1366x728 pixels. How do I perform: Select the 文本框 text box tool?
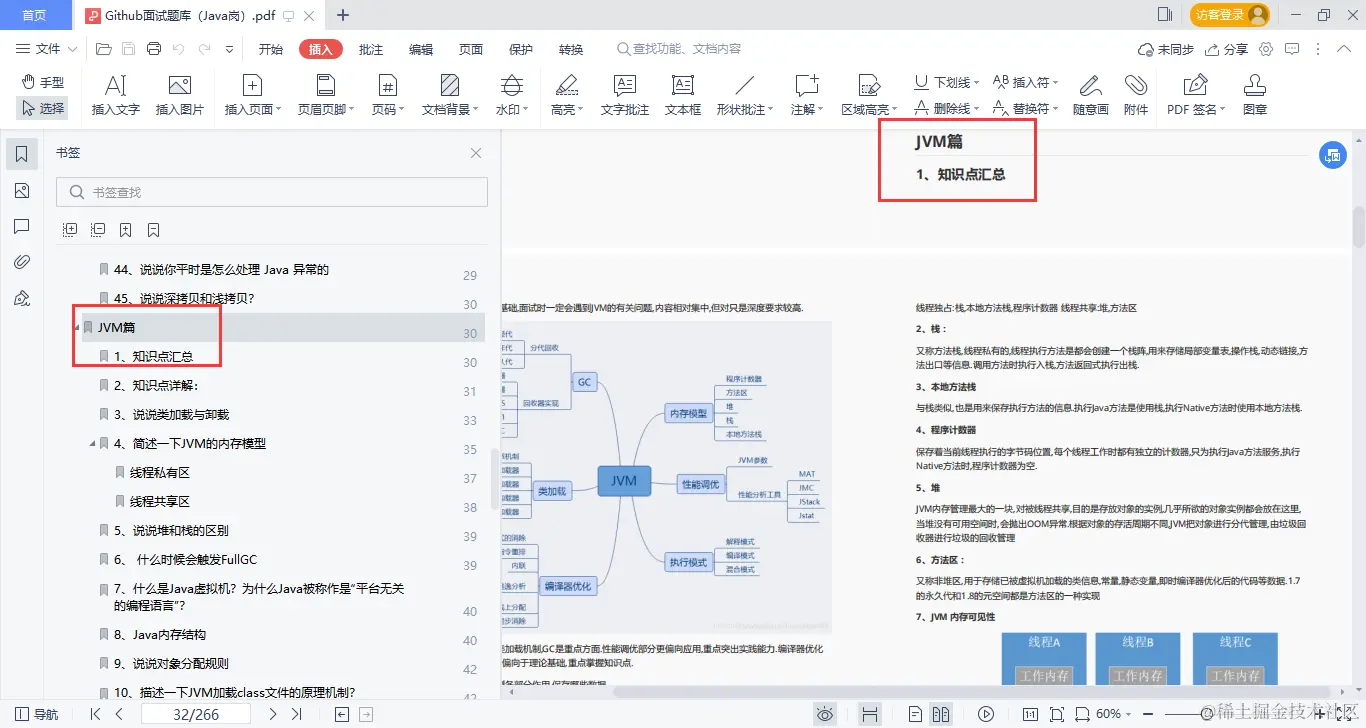tap(681, 95)
